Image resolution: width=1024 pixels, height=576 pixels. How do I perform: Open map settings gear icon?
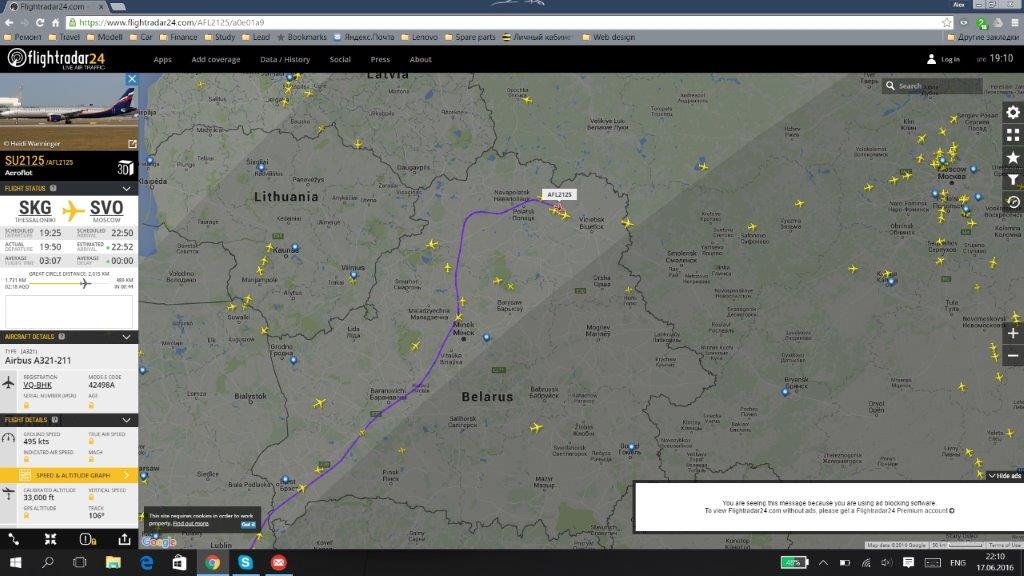[x=1013, y=112]
